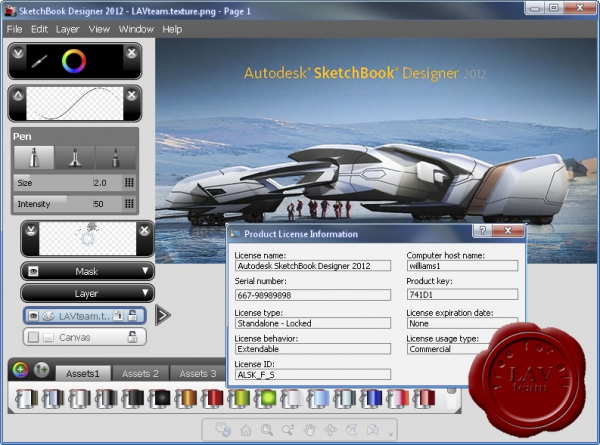This screenshot has height=445, width=600.
Task: Close the layer preview thumbnail panel
Action: coord(144,230)
